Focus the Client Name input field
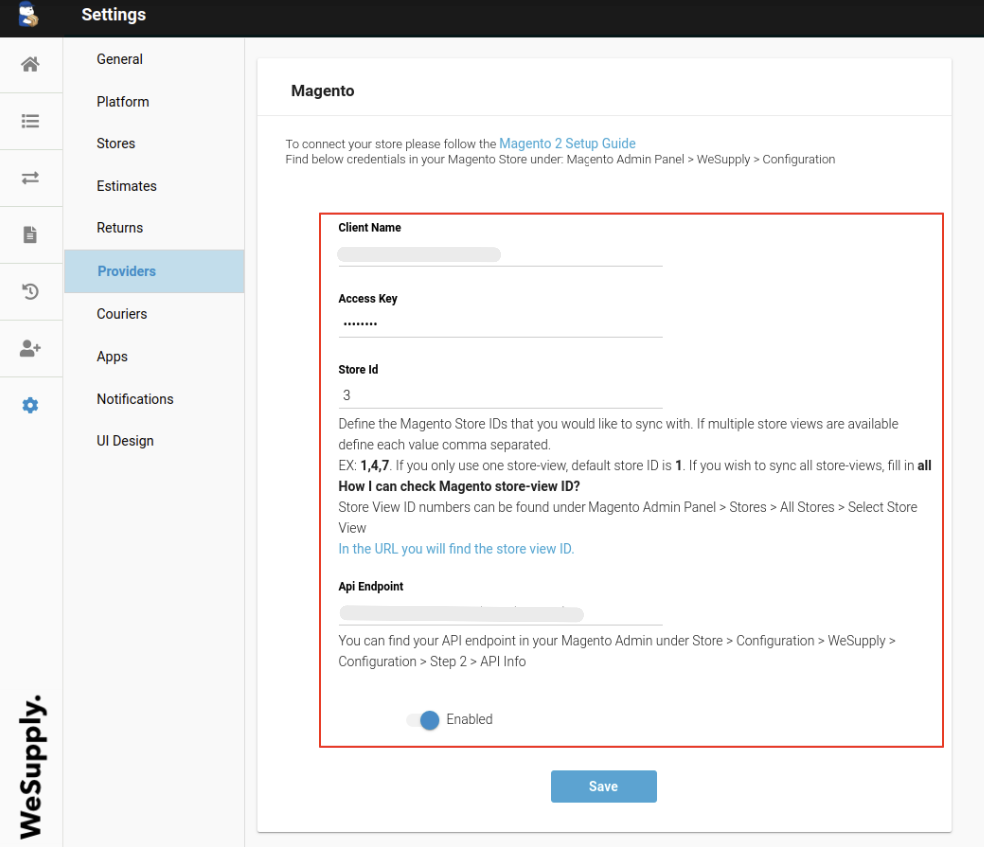This screenshot has width=984, height=847. 500,255
